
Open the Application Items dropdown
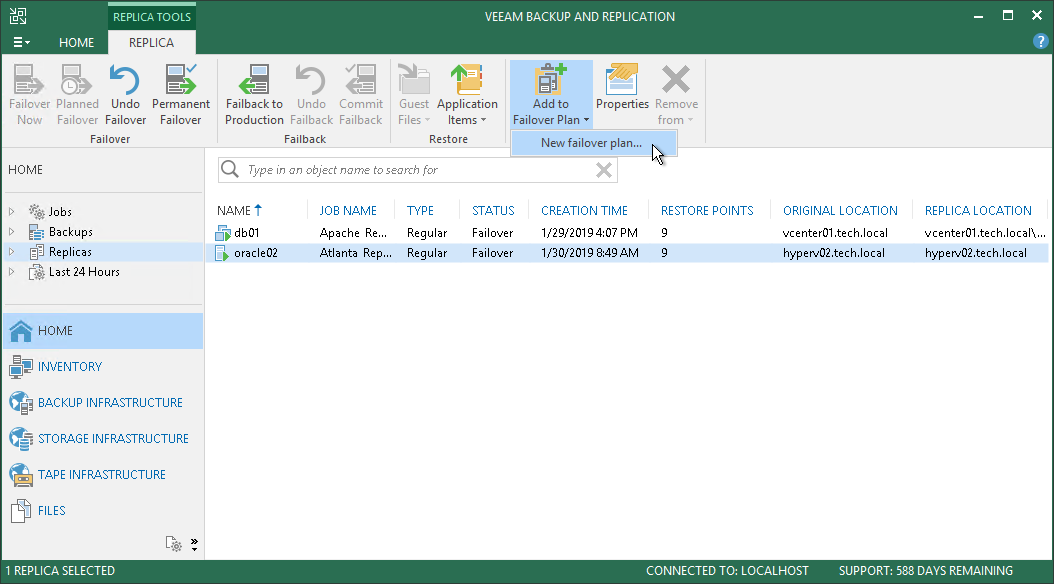tap(467, 95)
